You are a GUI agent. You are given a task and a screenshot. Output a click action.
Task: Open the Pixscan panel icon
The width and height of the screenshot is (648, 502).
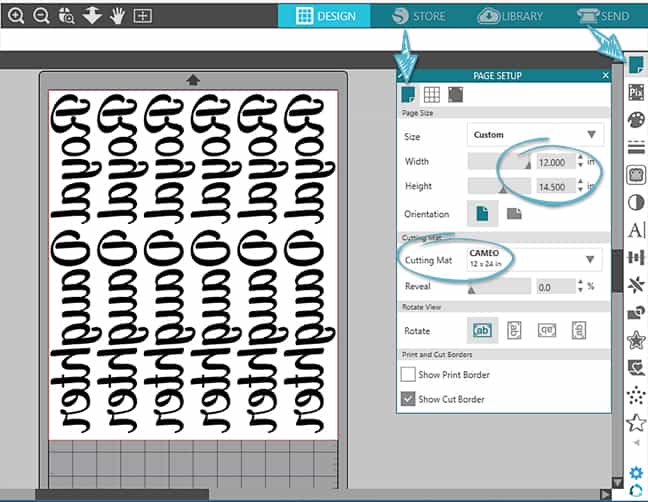(x=635, y=92)
